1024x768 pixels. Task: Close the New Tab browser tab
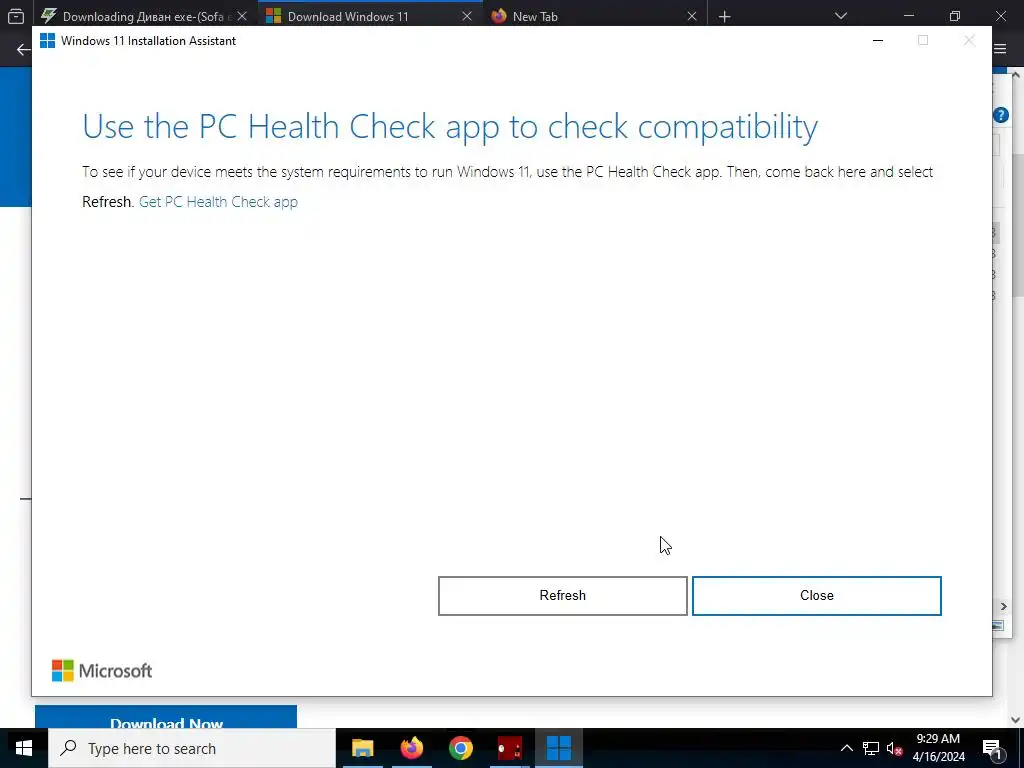tap(692, 16)
